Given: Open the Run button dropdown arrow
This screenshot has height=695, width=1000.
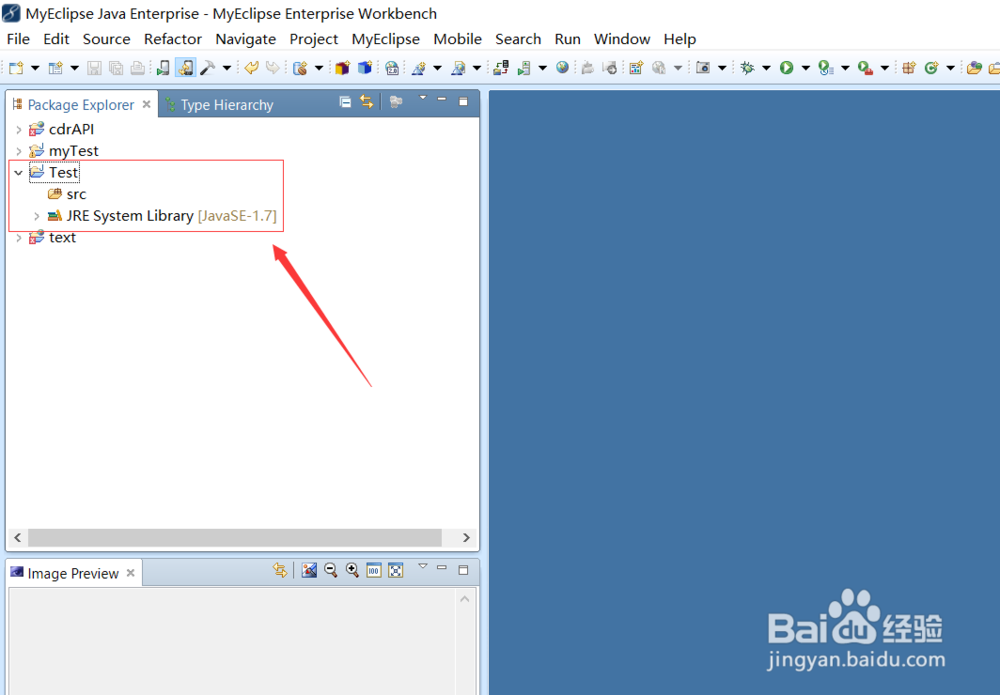Looking at the screenshot, I should pyautogui.click(x=805, y=68).
